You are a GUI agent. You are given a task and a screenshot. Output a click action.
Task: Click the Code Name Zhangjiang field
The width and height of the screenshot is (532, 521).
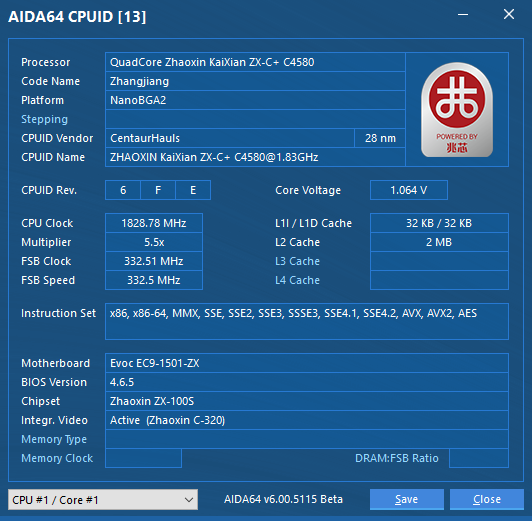pyautogui.click(x=255, y=81)
